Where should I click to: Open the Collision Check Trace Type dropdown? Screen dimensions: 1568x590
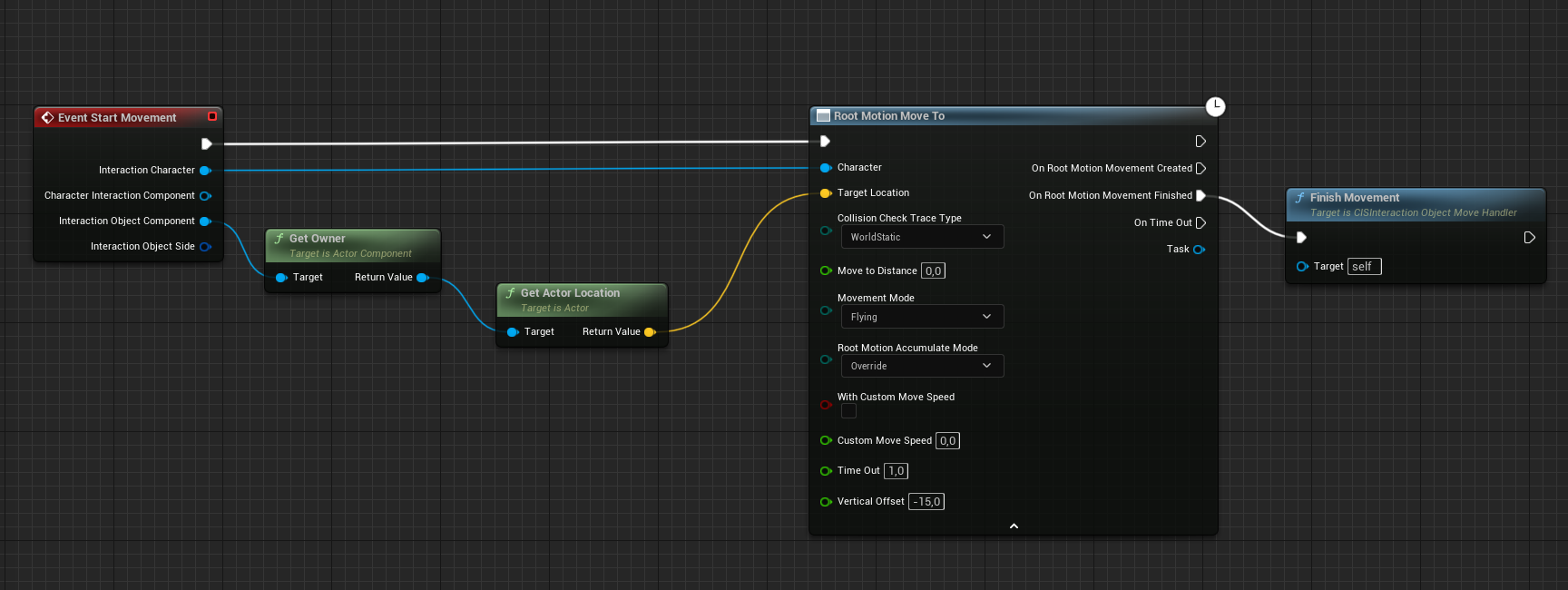click(x=922, y=237)
